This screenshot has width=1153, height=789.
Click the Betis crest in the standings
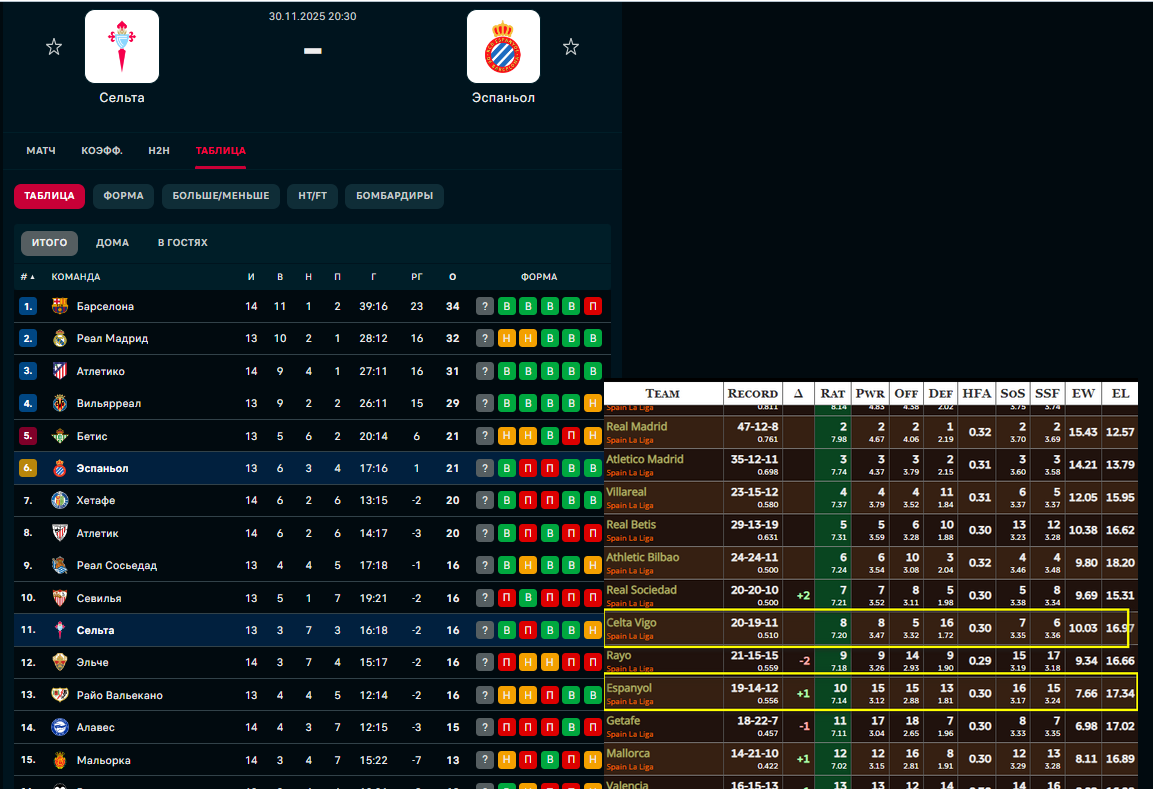60,436
